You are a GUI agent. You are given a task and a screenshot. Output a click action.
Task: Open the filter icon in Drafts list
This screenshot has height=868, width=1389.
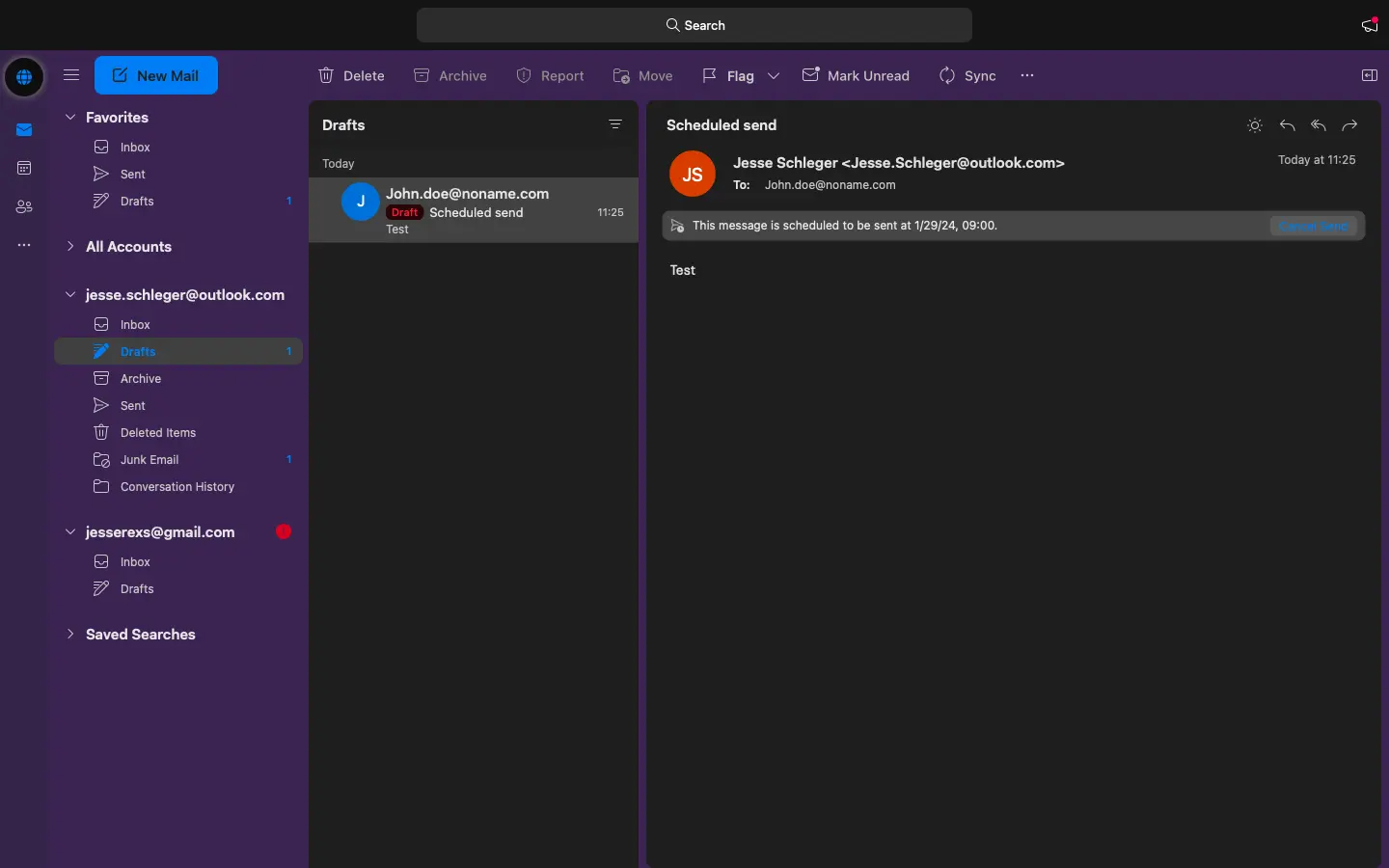point(615,124)
